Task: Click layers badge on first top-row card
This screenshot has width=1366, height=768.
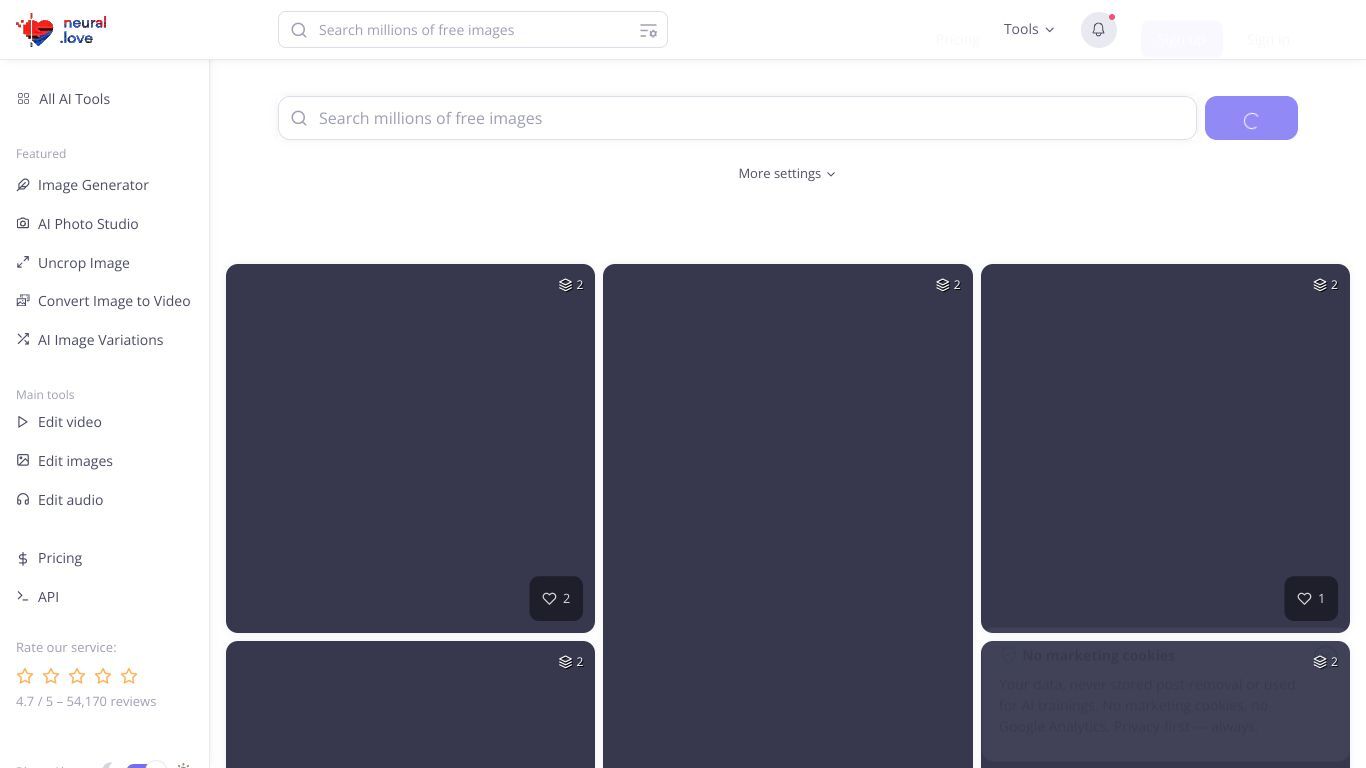Action: [x=571, y=285]
